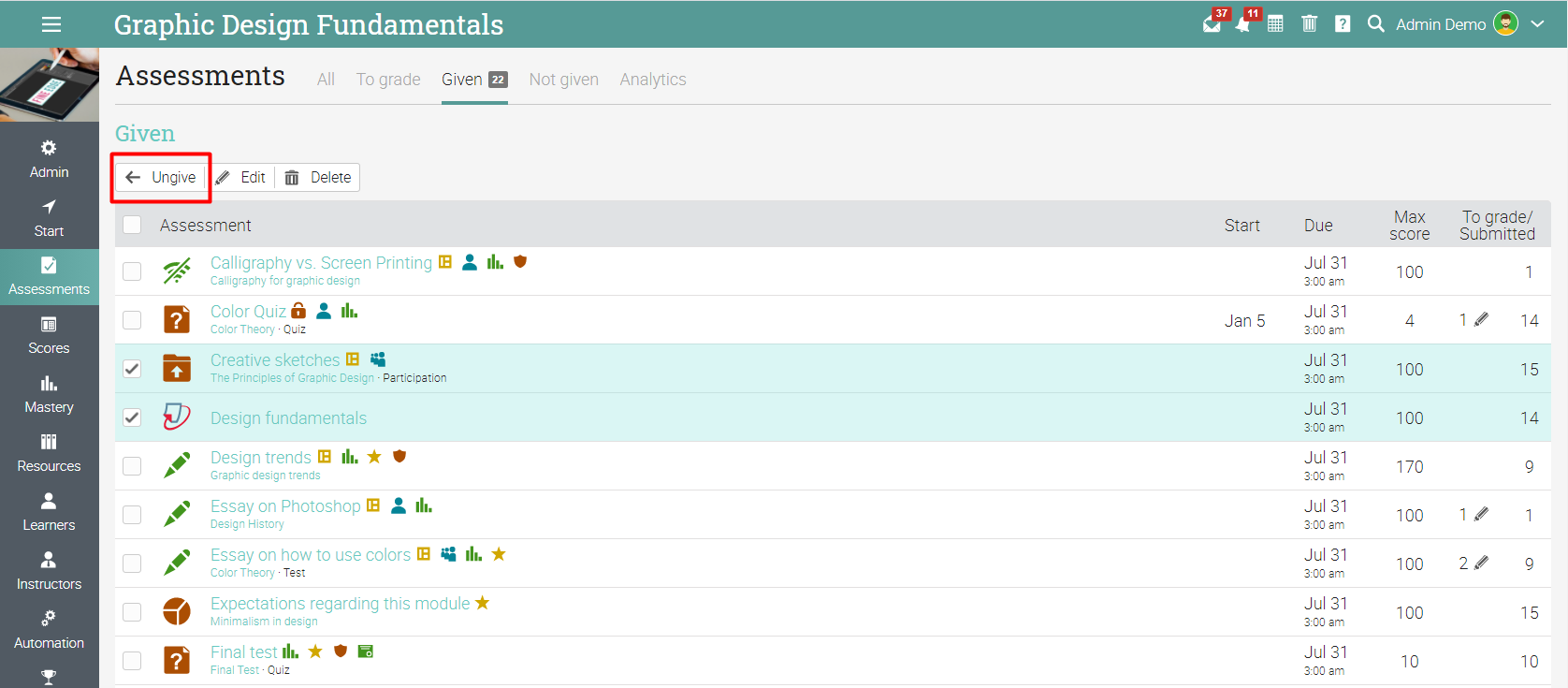The image size is (1568, 688).
Task: Click the Admin Demo avatar picture
Action: tap(1506, 23)
